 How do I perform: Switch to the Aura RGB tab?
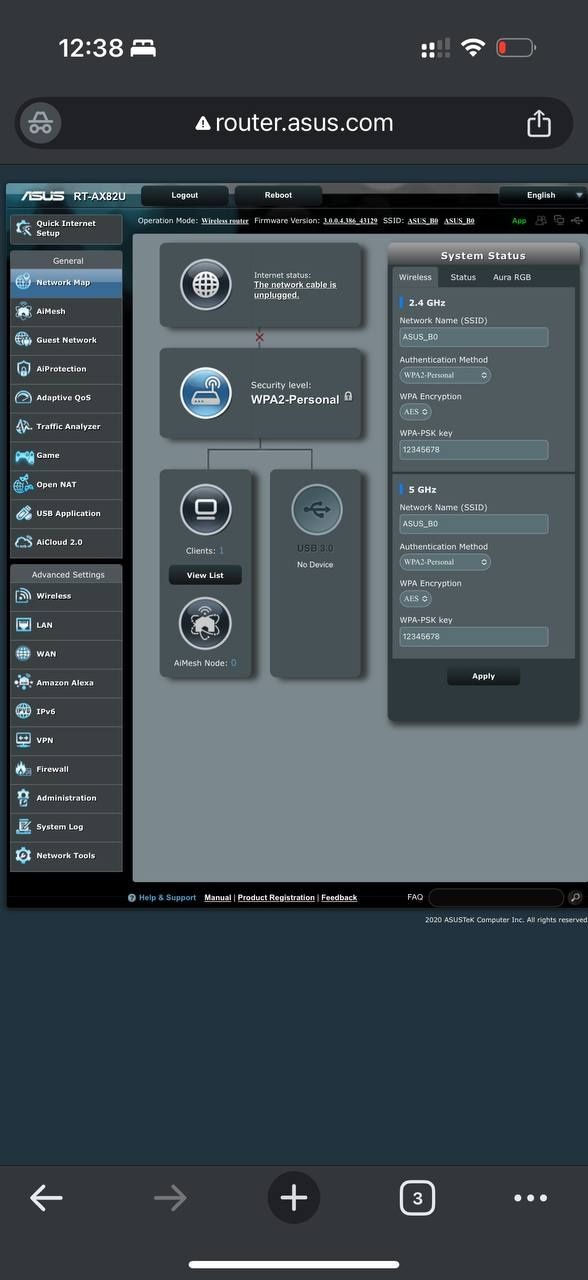512,277
